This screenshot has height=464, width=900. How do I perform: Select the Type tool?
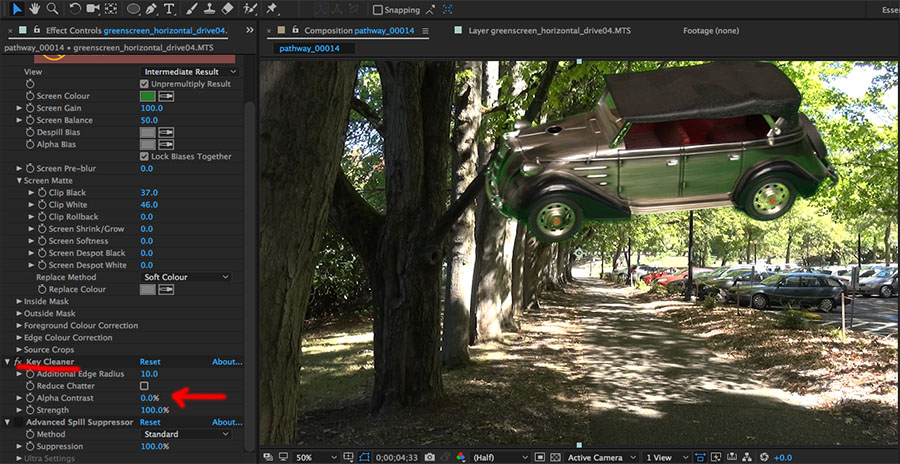coord(168,9)
